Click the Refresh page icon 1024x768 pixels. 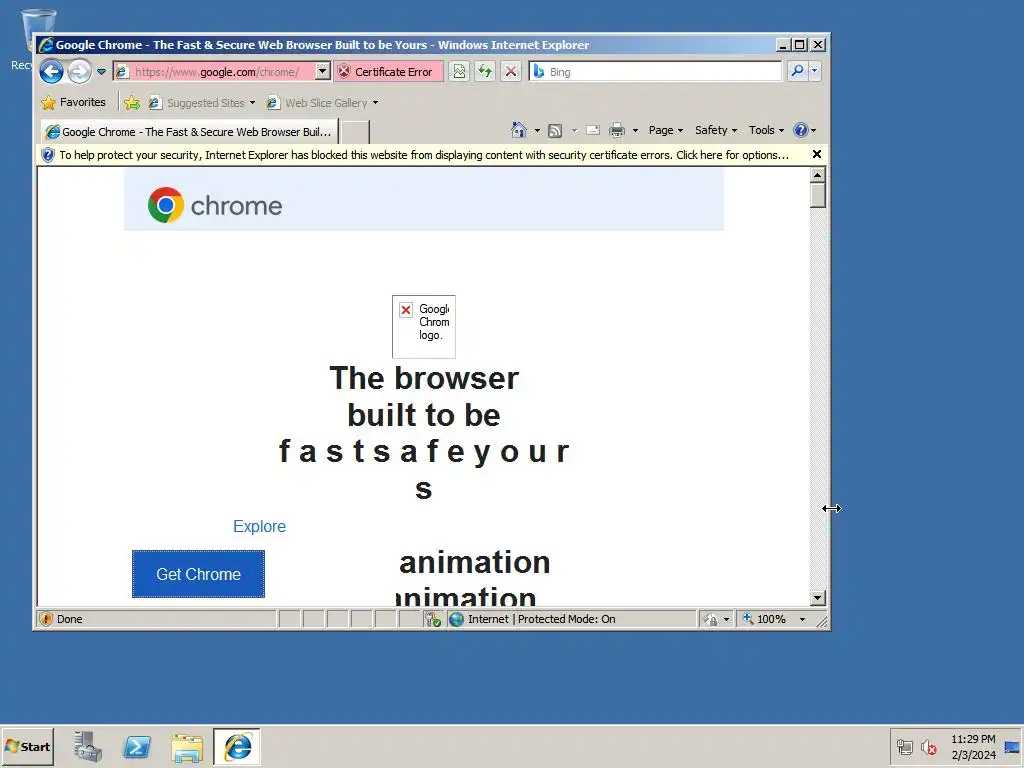pos(485,71)
